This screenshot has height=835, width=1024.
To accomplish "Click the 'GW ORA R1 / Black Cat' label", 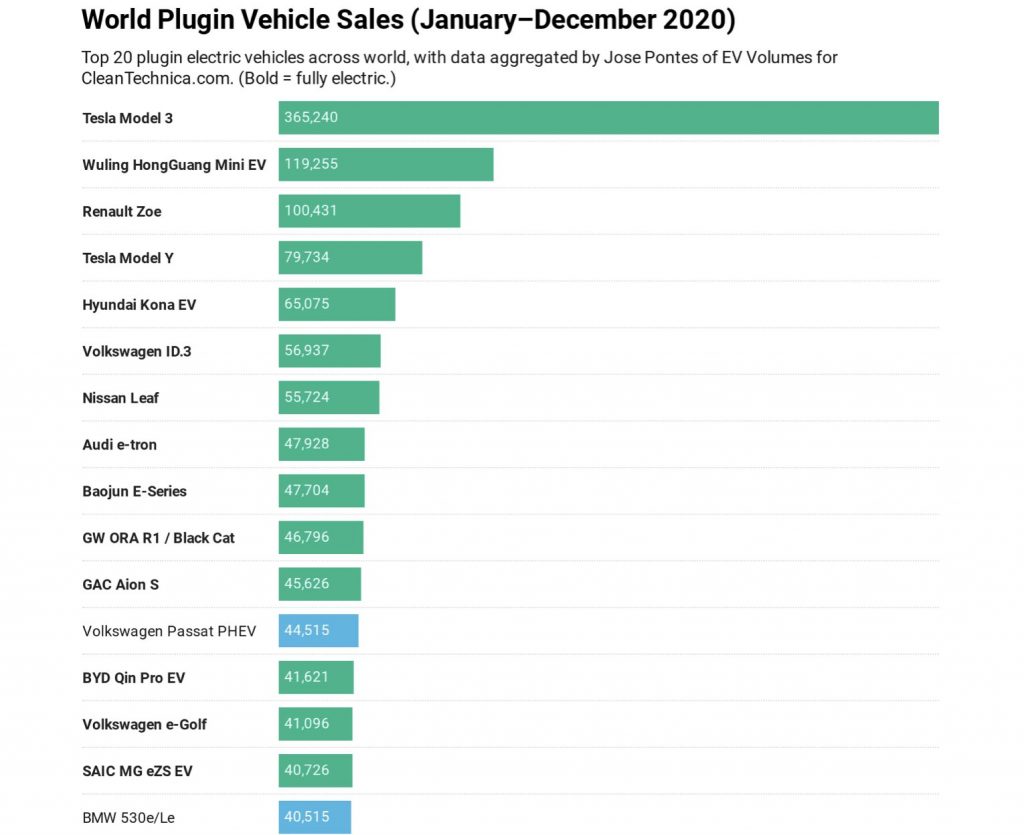I will (x=158, y=538).
